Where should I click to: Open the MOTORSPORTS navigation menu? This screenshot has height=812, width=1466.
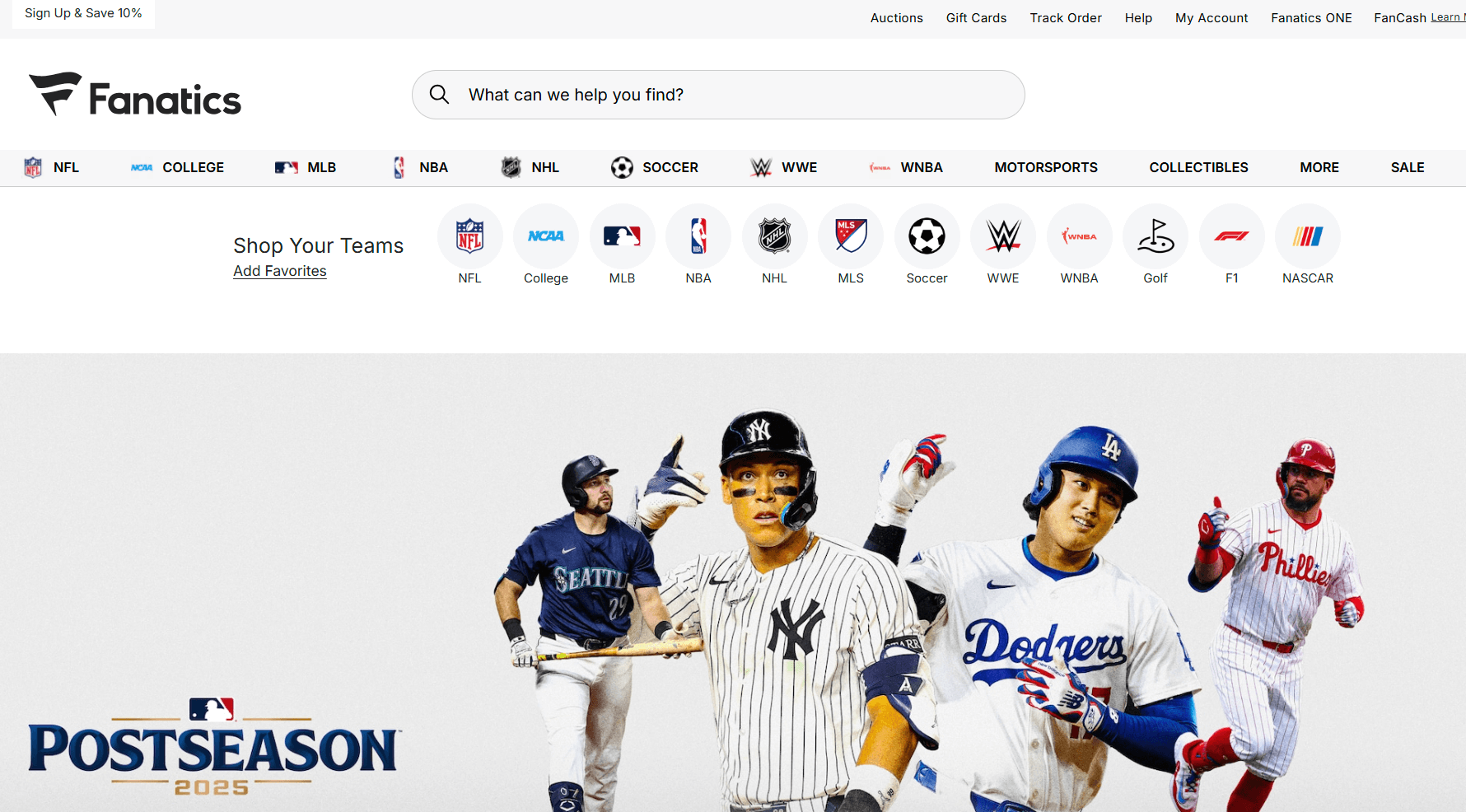tap(1046, 167)
